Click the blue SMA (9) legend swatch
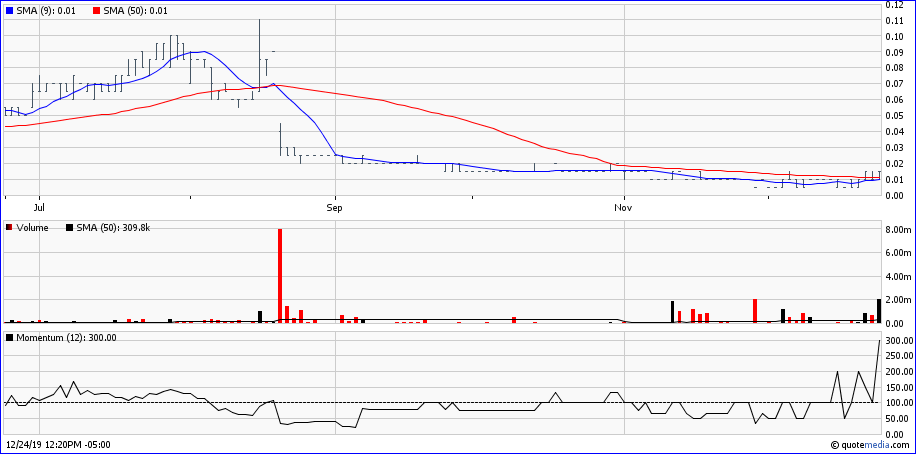This screenshot has width=916, height=454. coord(10,10)
